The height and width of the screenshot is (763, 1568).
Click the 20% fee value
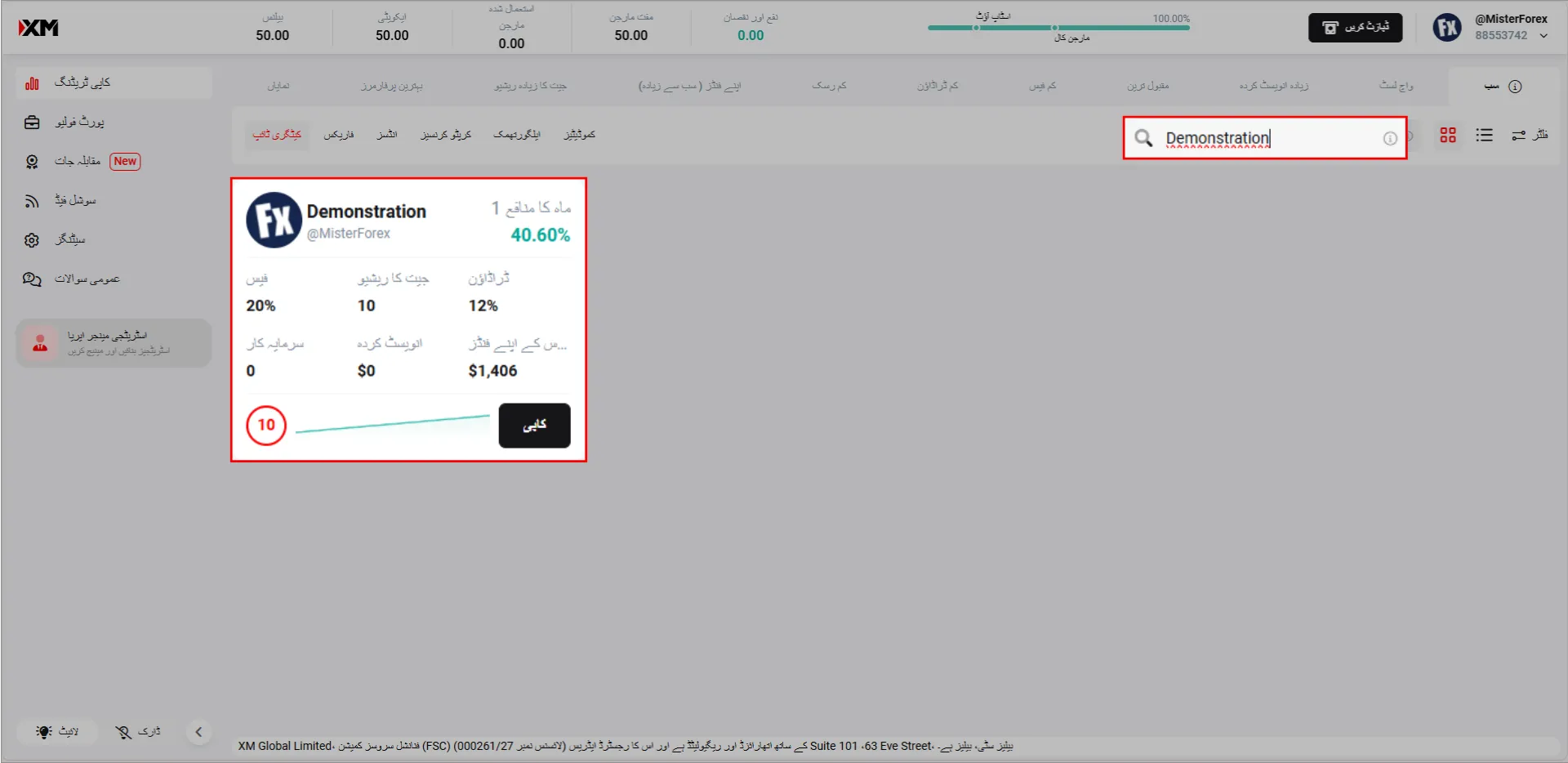tap(261, 306)
